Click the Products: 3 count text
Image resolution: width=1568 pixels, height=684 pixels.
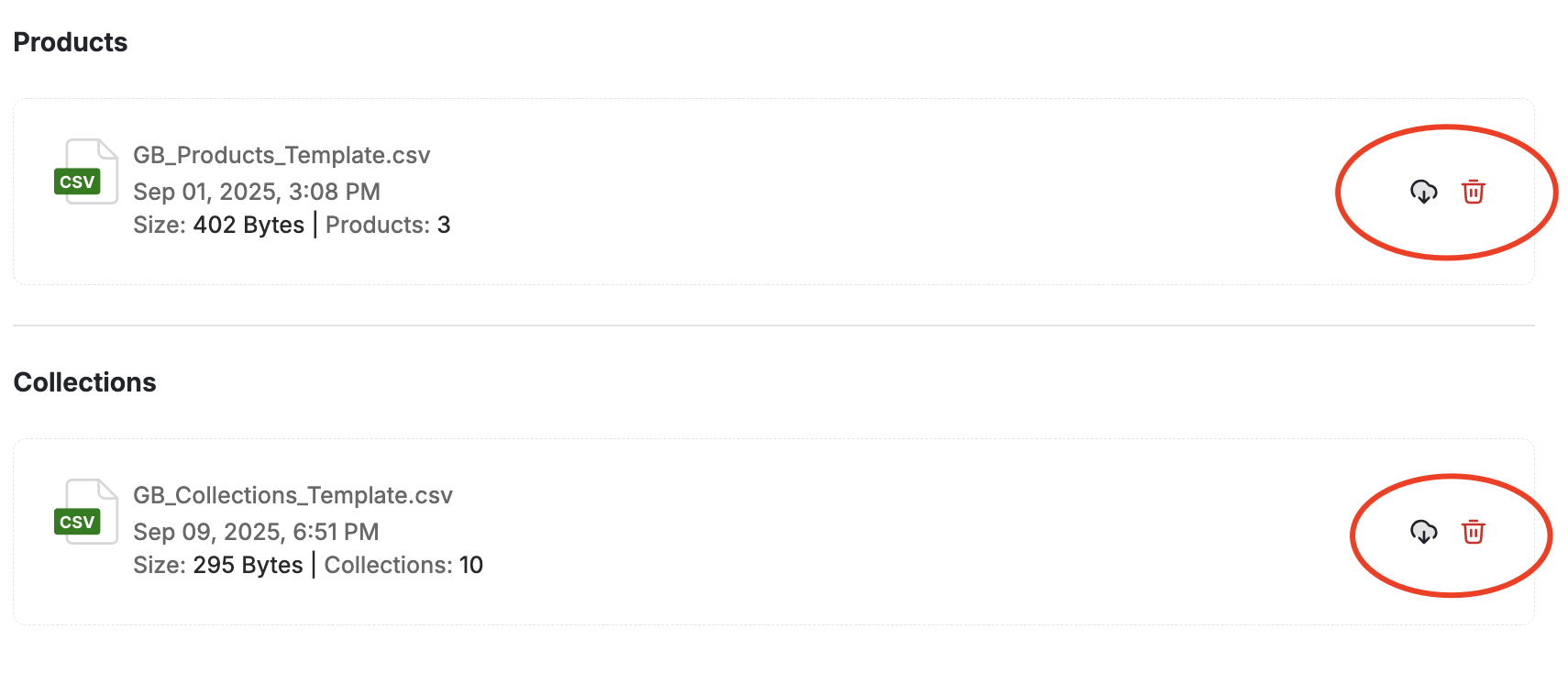[387, 225]
